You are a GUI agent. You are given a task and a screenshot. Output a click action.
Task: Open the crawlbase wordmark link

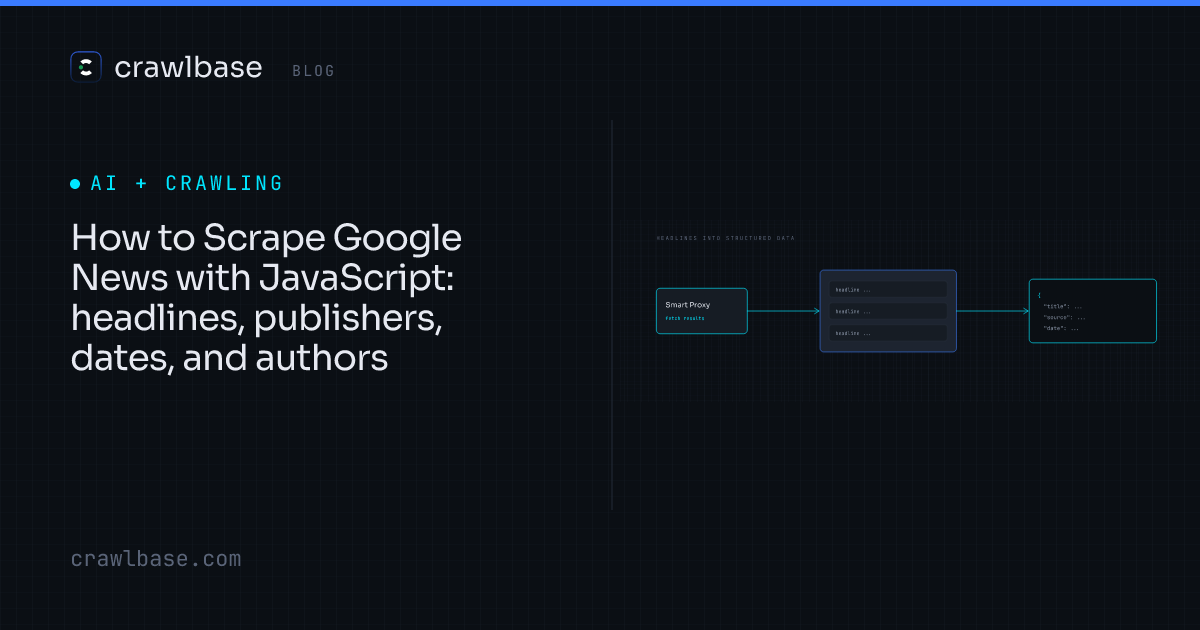coord(188,67)
